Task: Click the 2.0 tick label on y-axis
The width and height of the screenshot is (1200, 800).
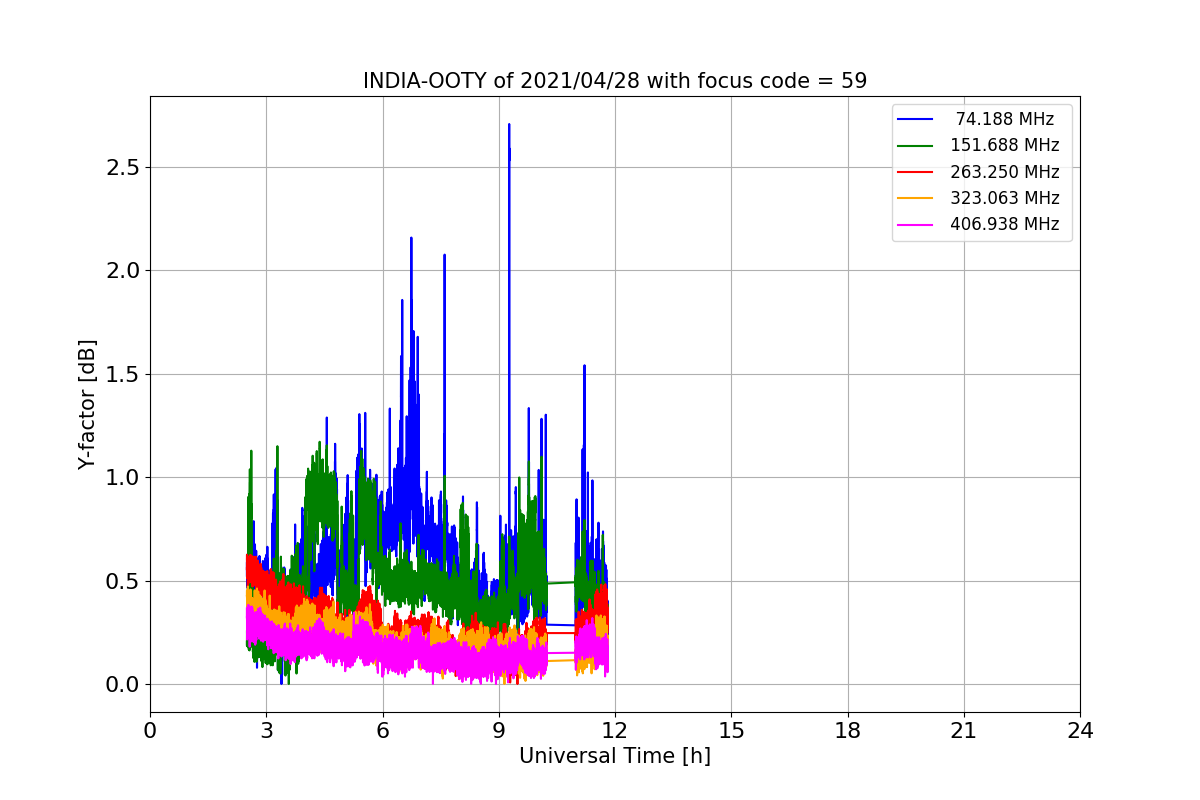Action: (122, 270)
